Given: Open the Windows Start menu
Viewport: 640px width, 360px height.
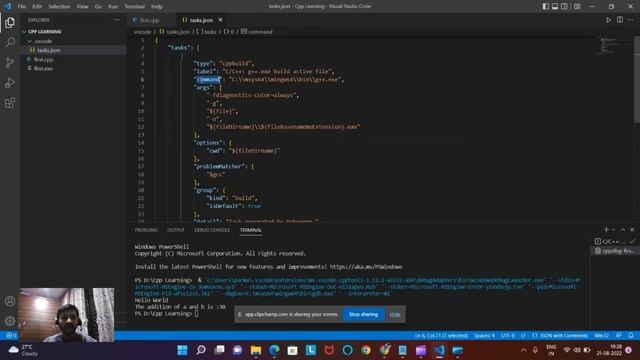Looking at the screenshot, I should coord(182,350).
